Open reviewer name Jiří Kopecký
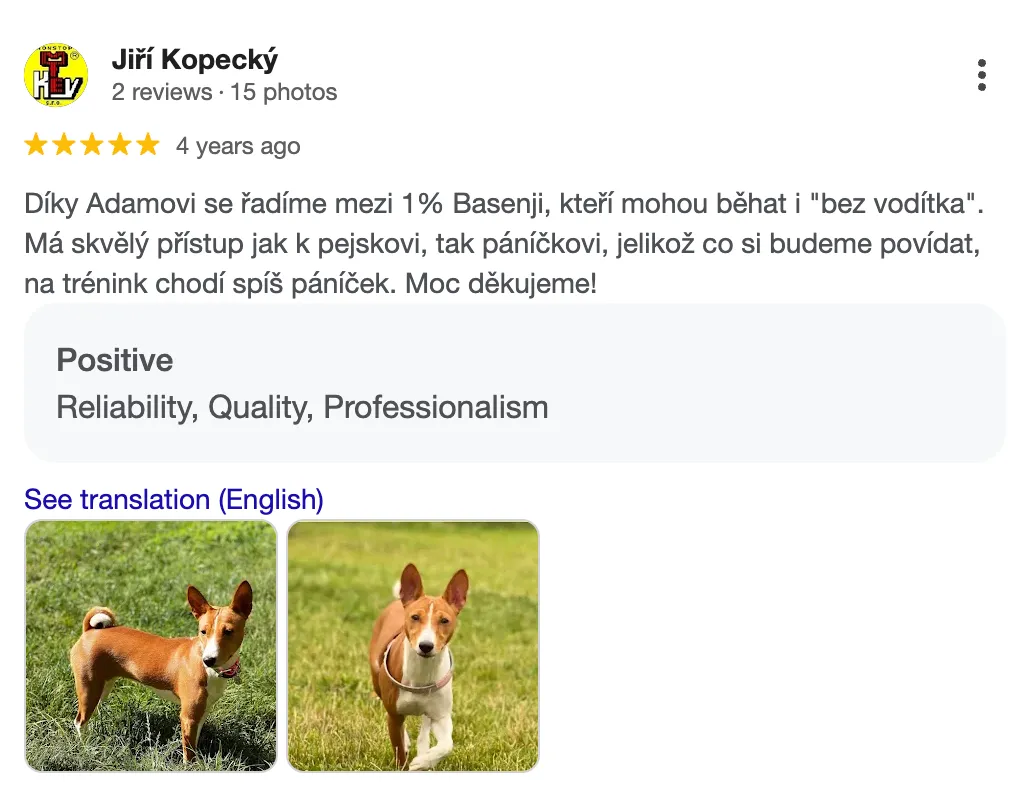 click(194, 60)
